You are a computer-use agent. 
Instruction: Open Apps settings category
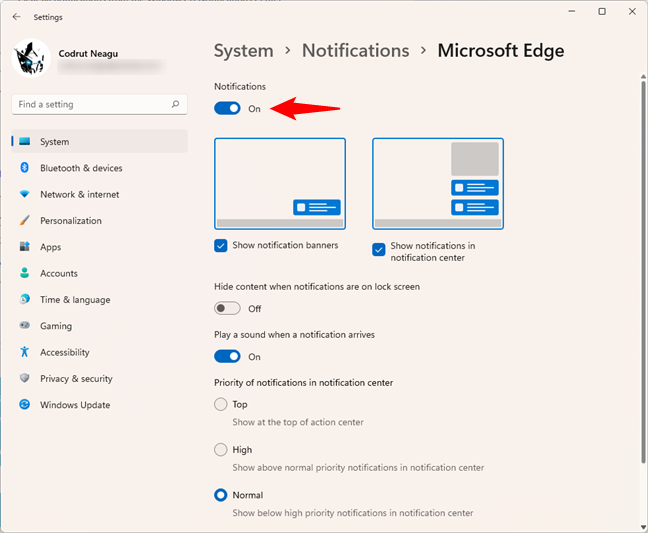pos(100,247)
